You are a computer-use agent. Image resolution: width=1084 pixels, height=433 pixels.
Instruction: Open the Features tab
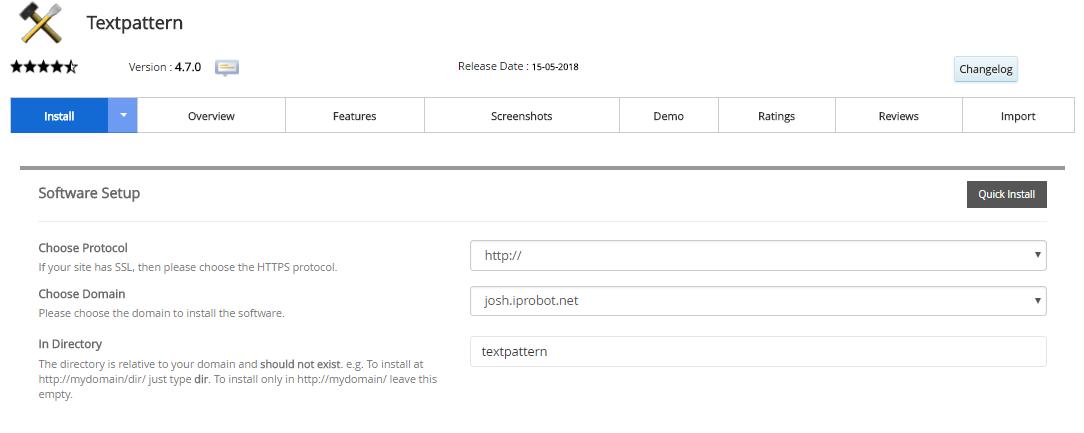[x=355, y=116]
